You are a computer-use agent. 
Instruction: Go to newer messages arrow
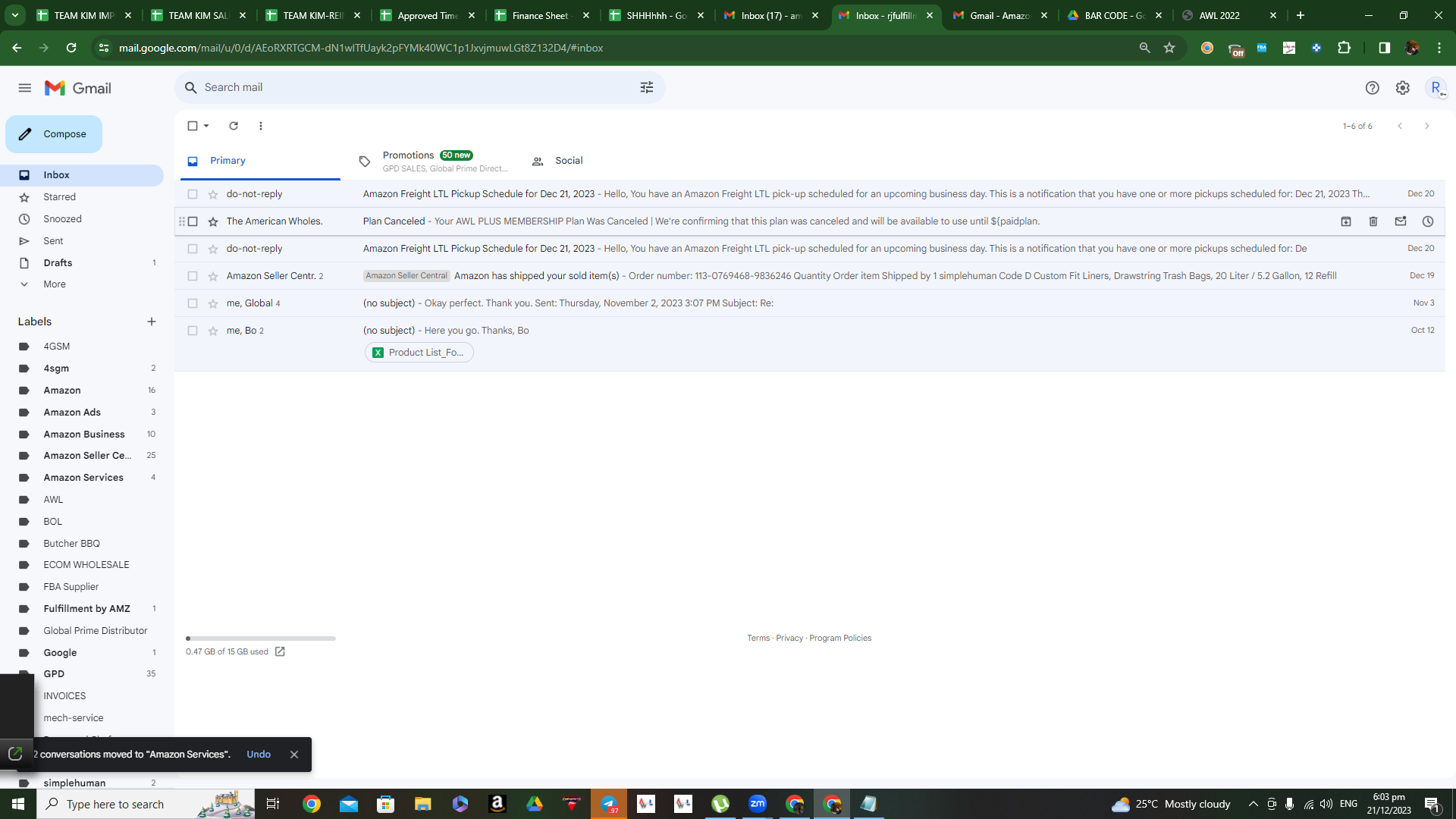(1400, 126)
